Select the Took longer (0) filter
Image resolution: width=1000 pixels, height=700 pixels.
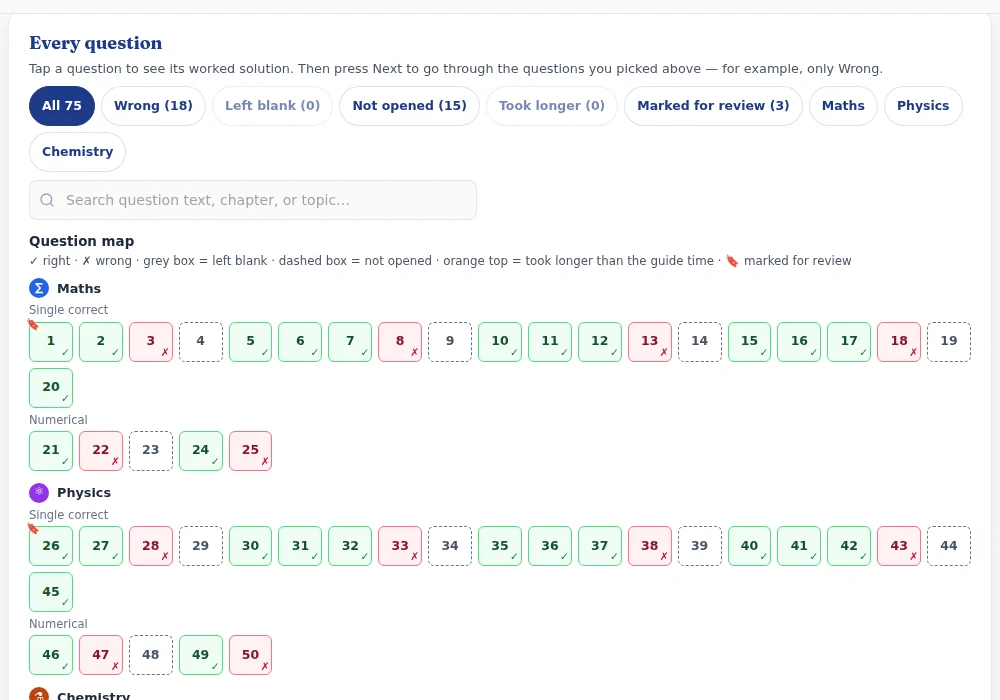coord(552,106)
